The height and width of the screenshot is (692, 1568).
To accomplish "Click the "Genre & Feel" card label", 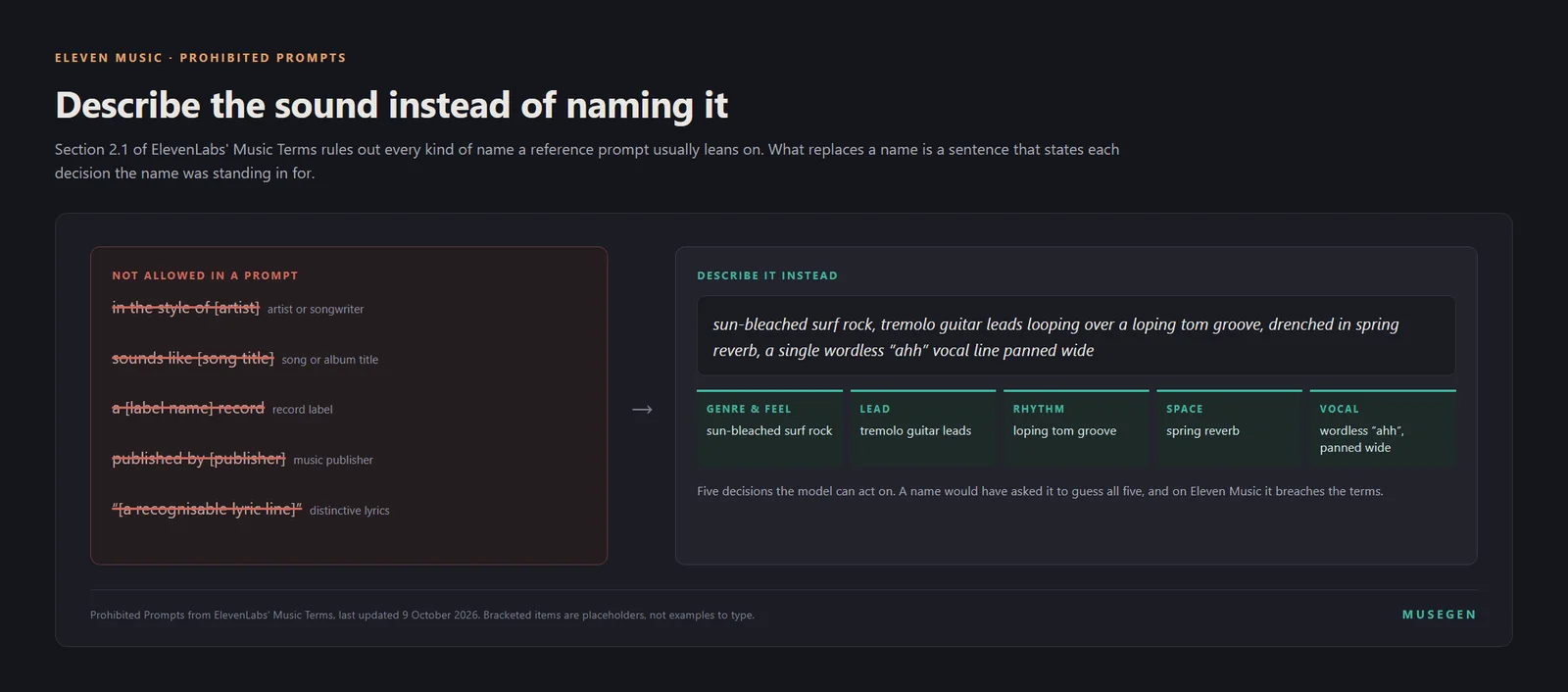I will [x=749, y=409].
